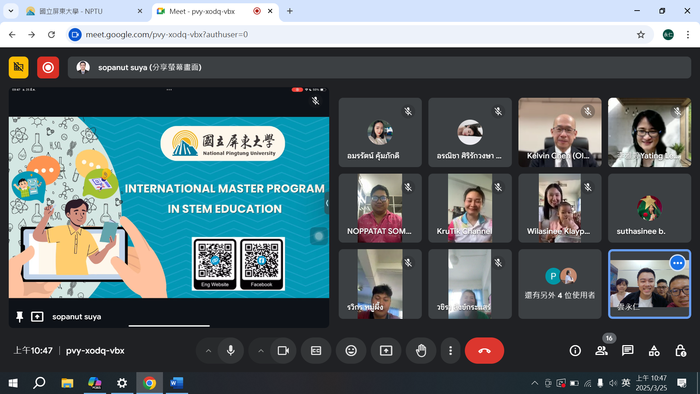Viewport: 700px width, 394px height.
Task: Open Windows taskbar search
Action: pyautogui.click(x=39, y=383)
